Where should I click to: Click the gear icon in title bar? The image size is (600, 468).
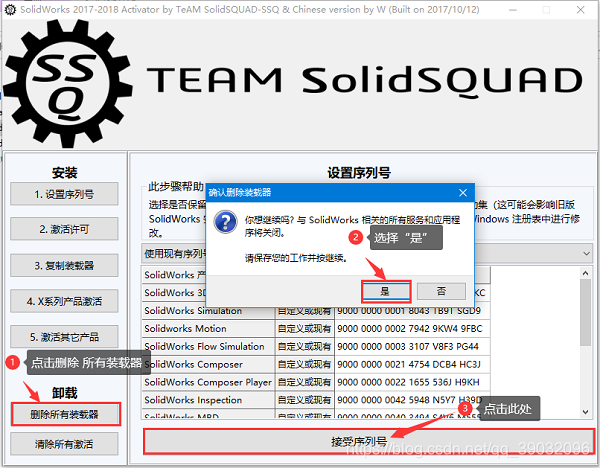(10, 10)
